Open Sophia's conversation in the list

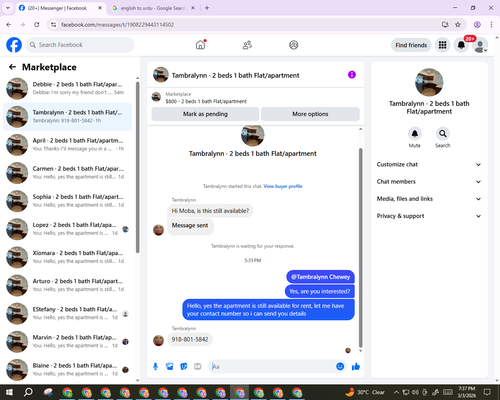(x=67, y=201)
